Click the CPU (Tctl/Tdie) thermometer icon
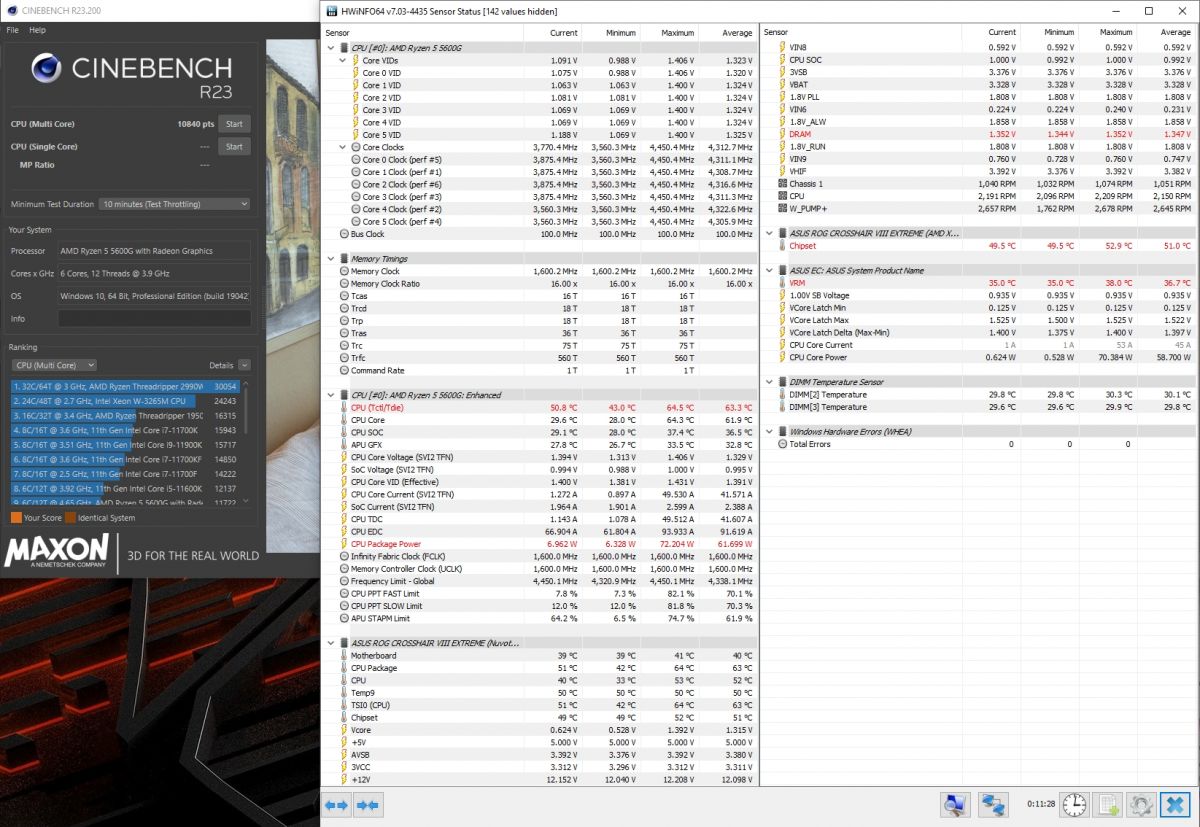 click(344, 408)
